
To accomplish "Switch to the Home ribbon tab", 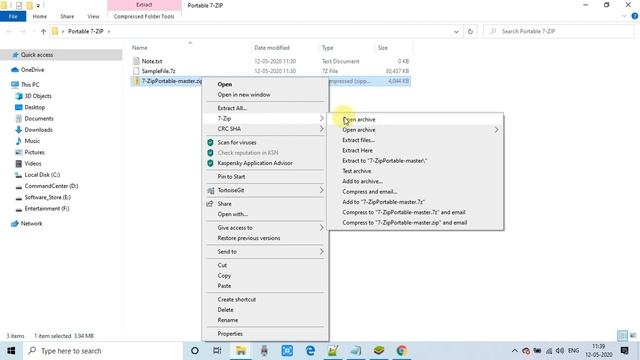I will click(x=40, y=16).
